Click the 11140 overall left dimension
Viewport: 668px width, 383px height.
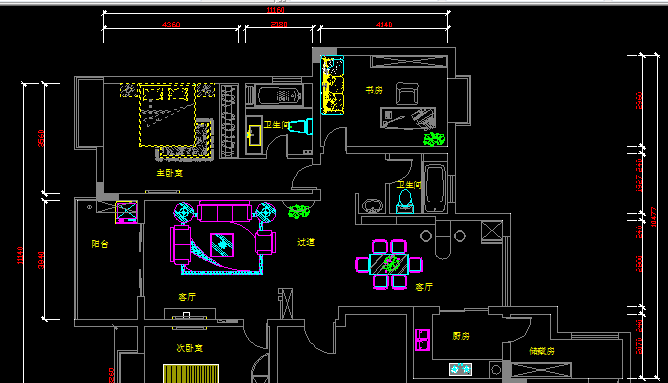pyautogui.click(x=20, y=255)
